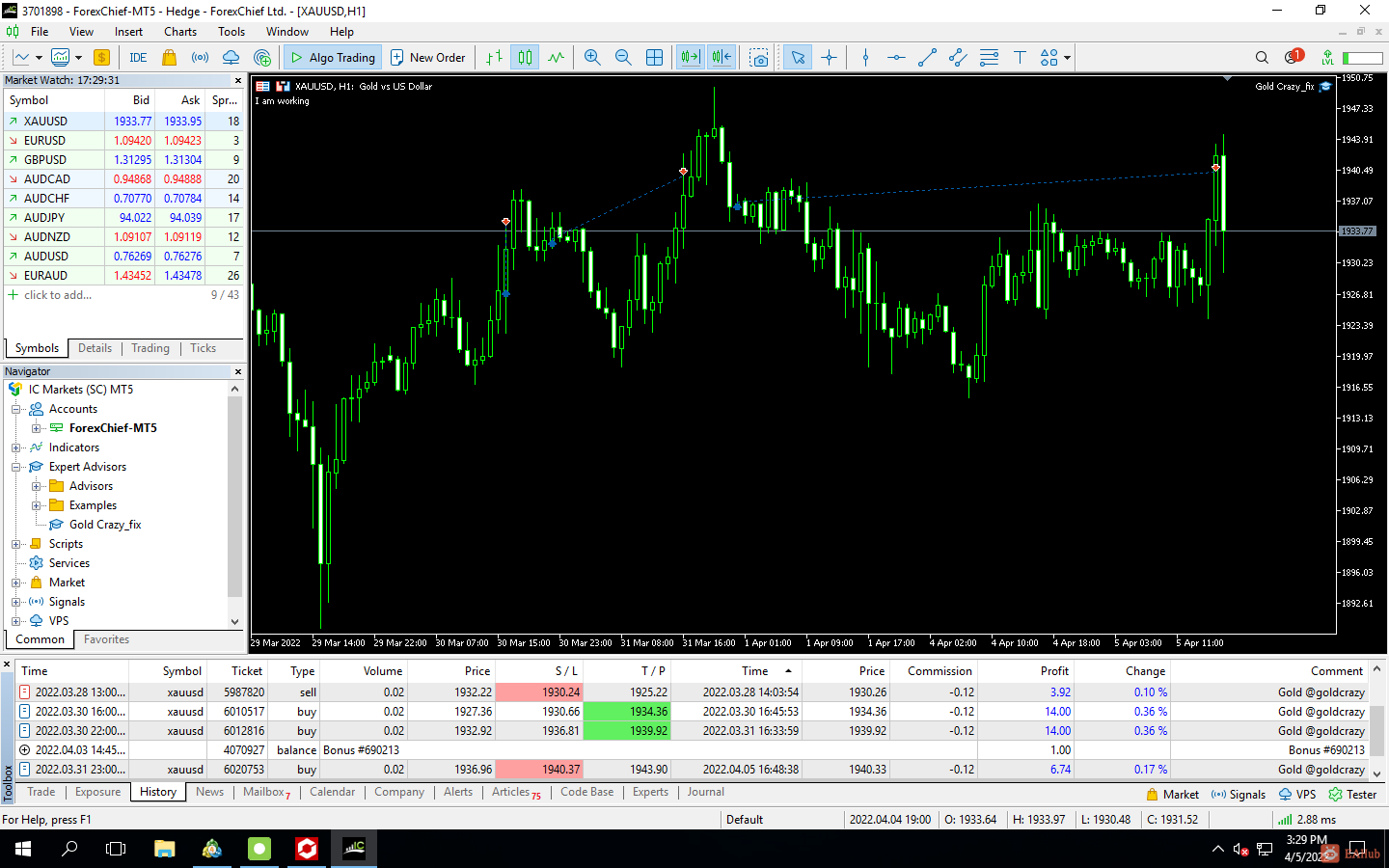1389x868 pixels.
Task: Select the equidistant channel tool
Action: tap(958, 57)
